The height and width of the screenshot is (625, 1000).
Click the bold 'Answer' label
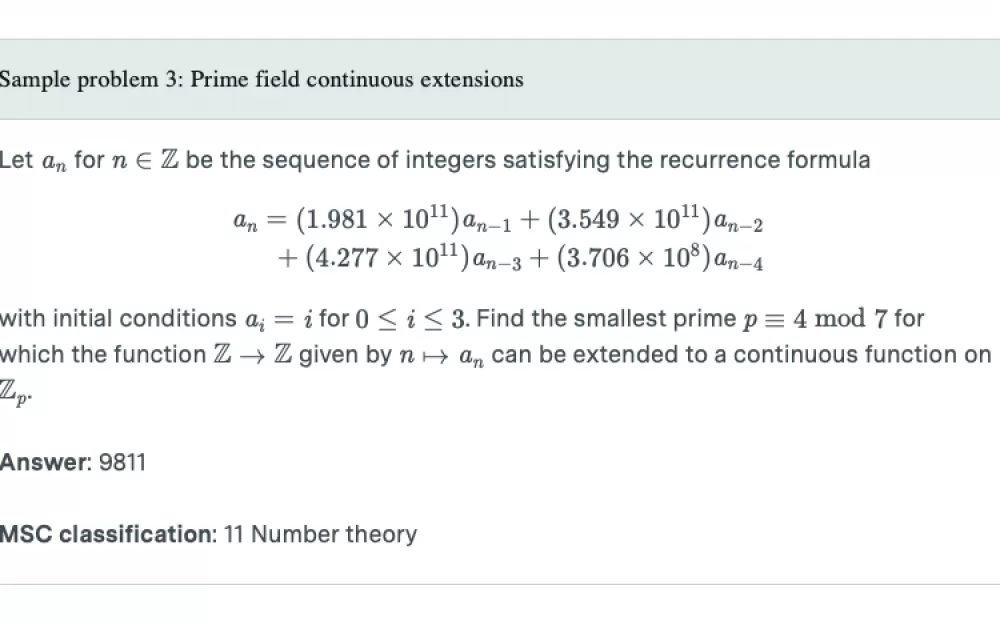click(x=45, y=462)
